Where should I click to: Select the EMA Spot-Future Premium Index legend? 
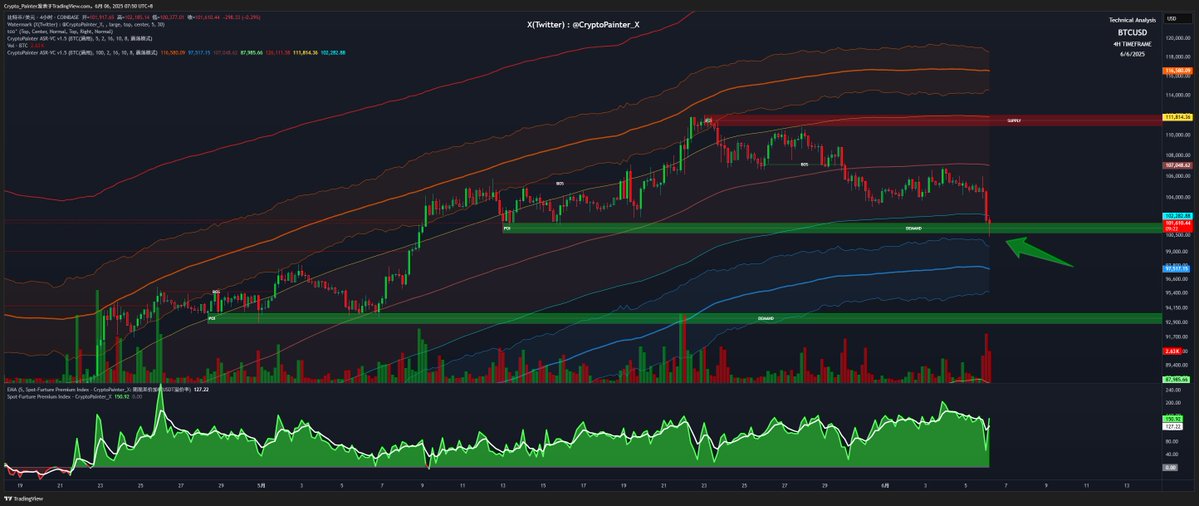click(107, 389)
